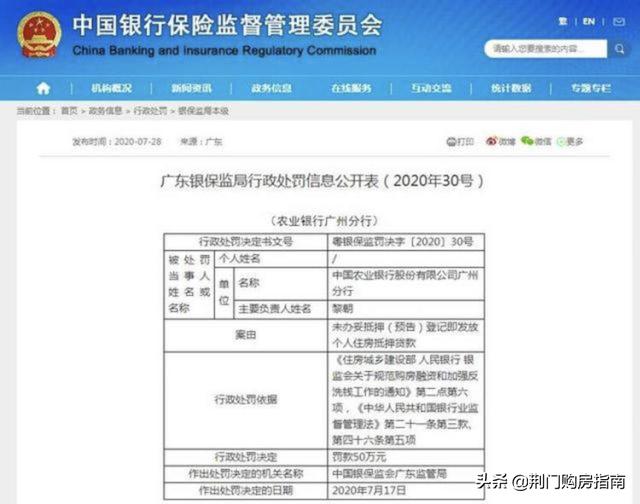The height and width of the screenshot is (504, 640).
Task: Click cell 罚款50万元
Action: pos(406,457)
